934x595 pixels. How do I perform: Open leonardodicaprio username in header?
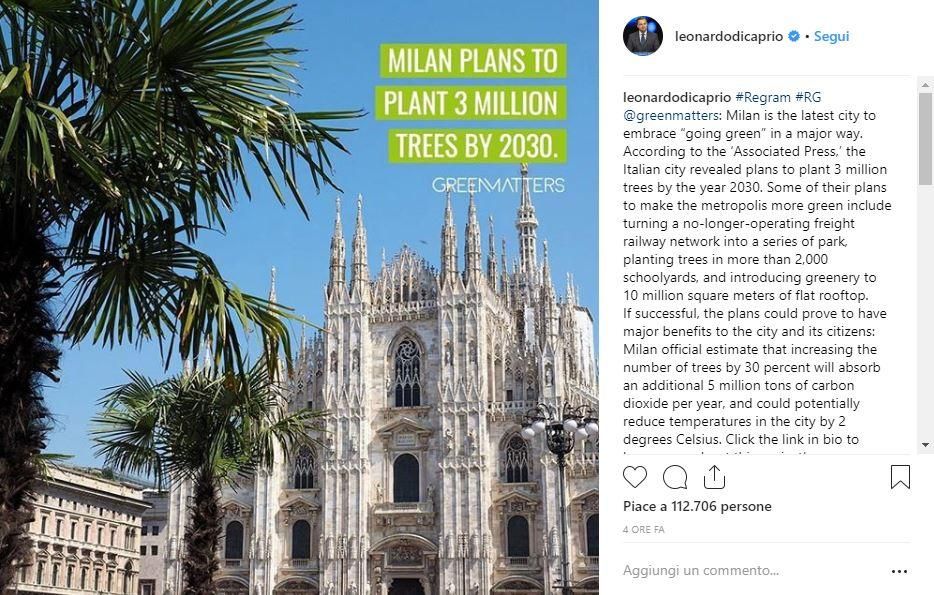click(729, 36)
